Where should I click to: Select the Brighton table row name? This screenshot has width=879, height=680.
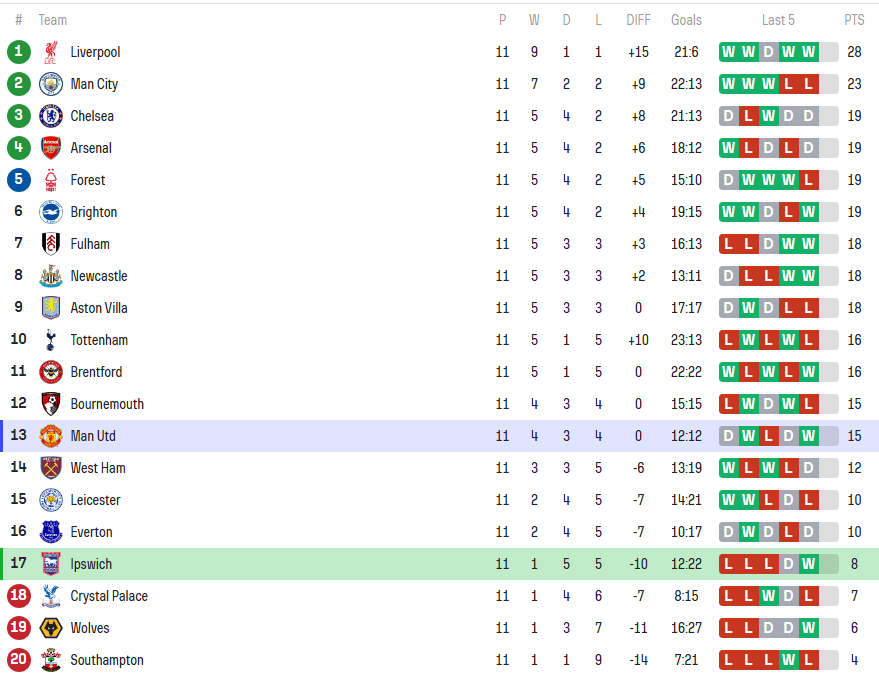(x=94, y=212)
